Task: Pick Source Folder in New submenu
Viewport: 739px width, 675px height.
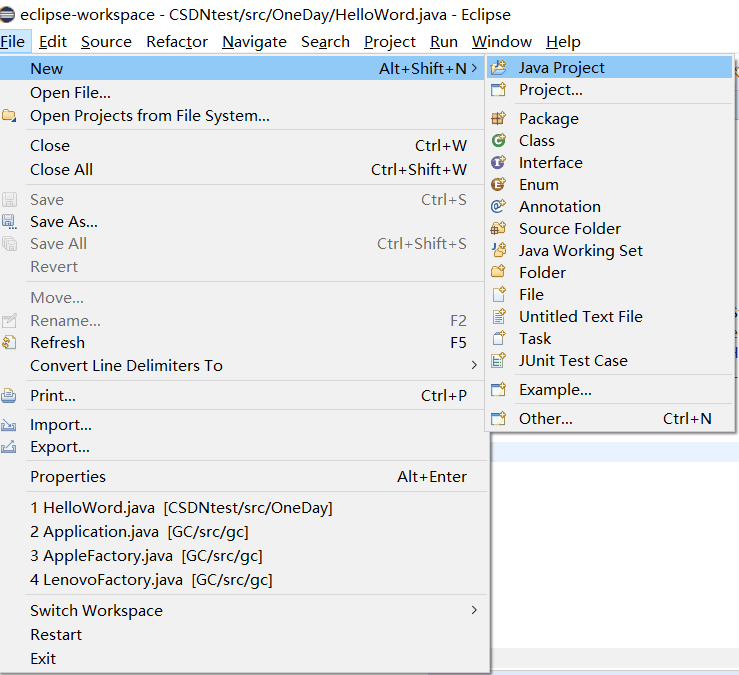Action: pos(610,229)
